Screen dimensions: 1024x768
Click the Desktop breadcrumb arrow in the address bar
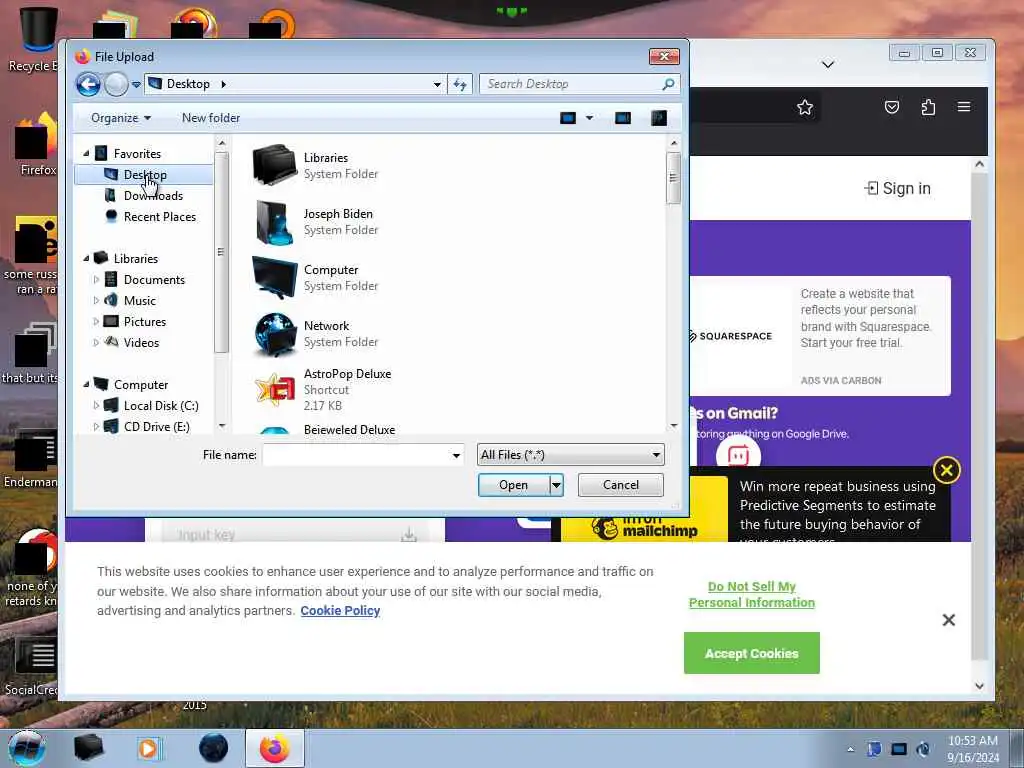223,84
